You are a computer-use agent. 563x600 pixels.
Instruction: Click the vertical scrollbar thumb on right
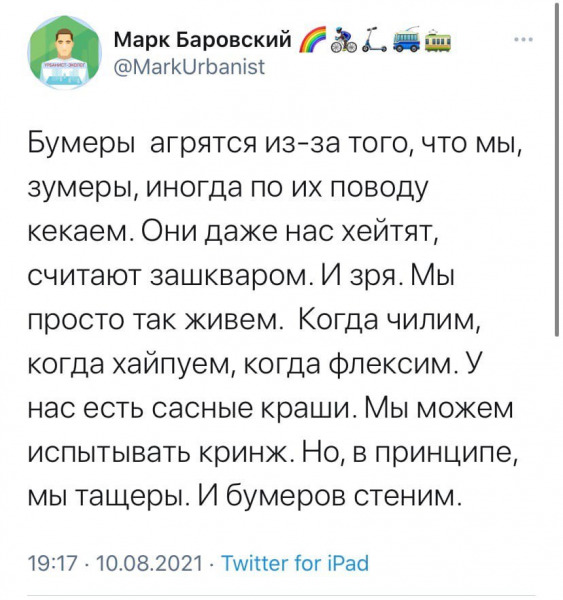point(557,168)
